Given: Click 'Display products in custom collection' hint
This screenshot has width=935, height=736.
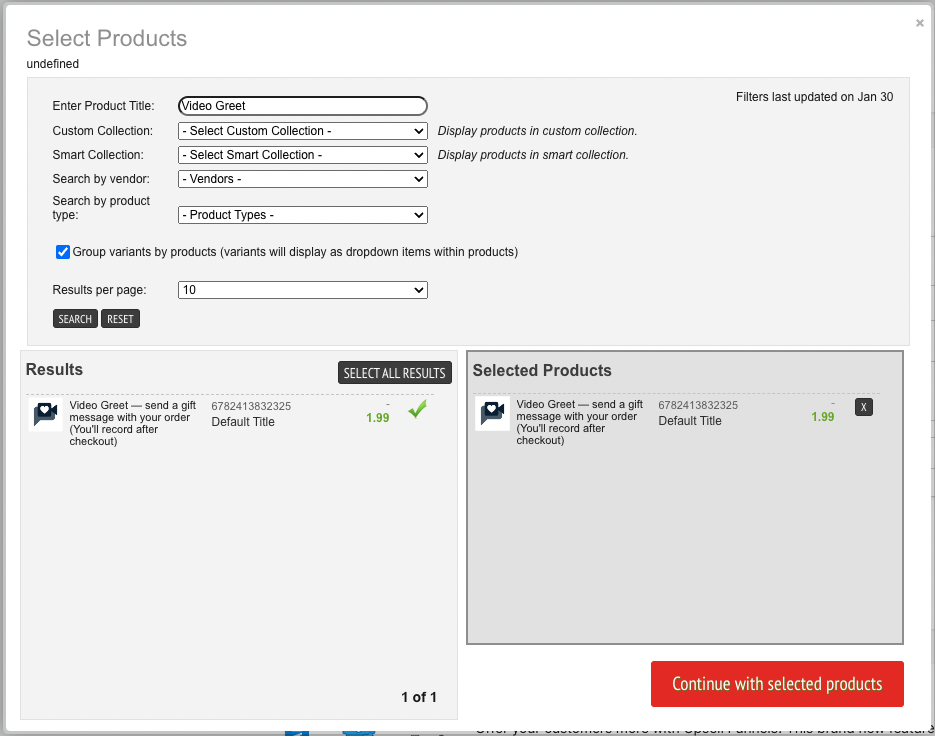Looking at the screenshot, I should 537,131.
